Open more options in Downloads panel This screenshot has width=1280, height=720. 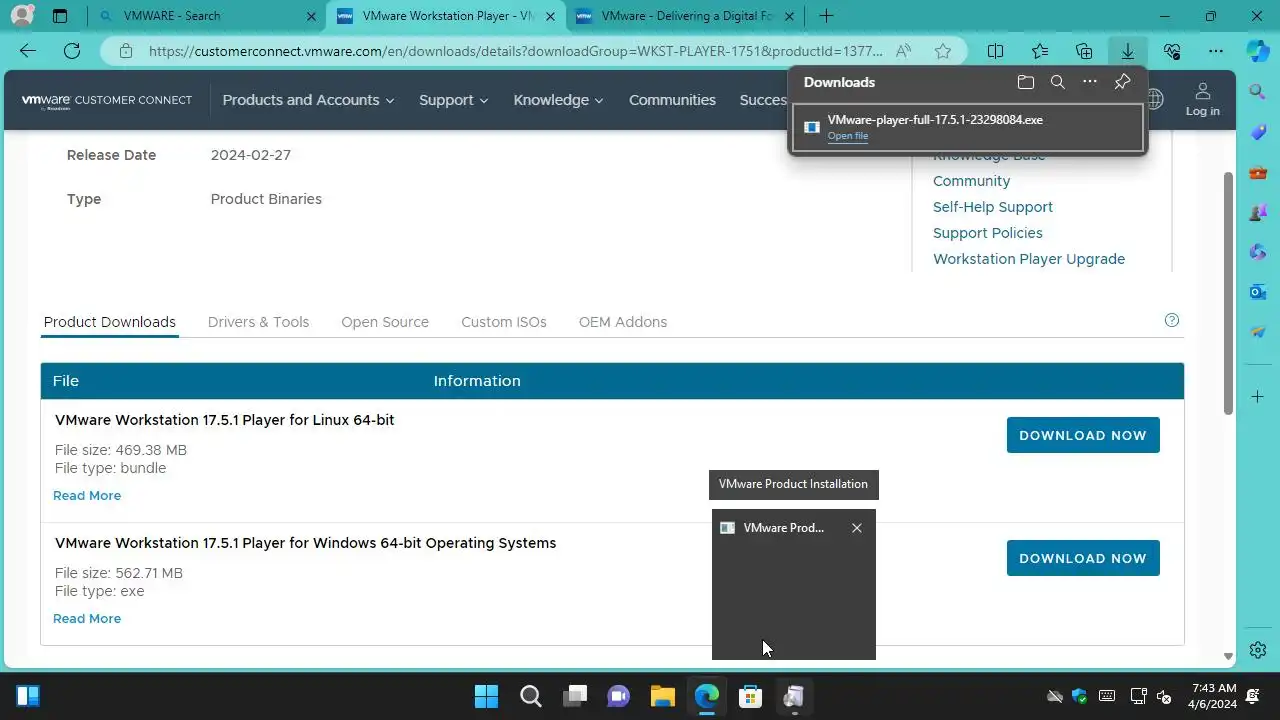1090,82
